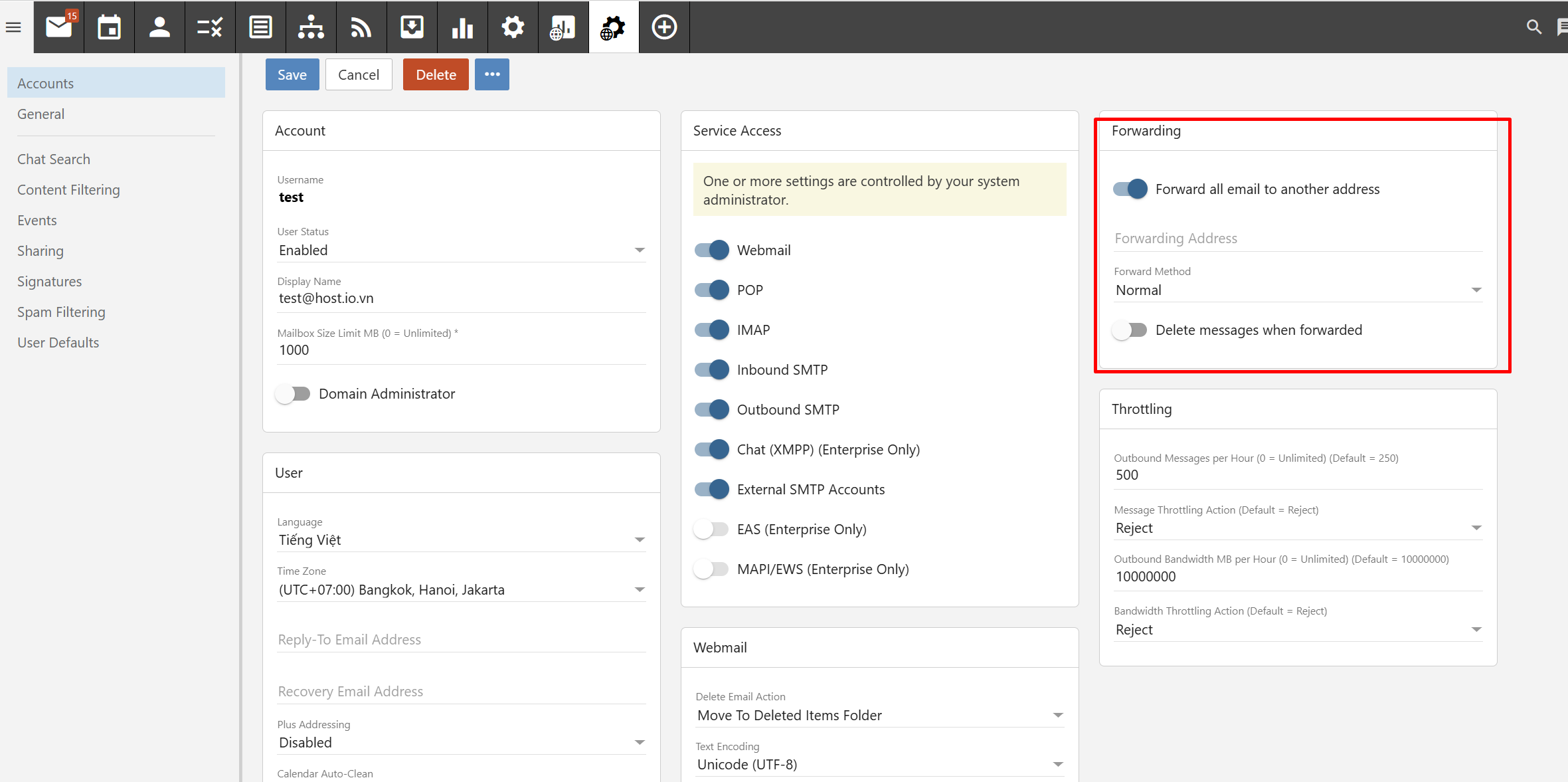The image size is (1568, 782).
Task: Enable EAS (Enterprise Only) switch
Action: coord(711,530)
